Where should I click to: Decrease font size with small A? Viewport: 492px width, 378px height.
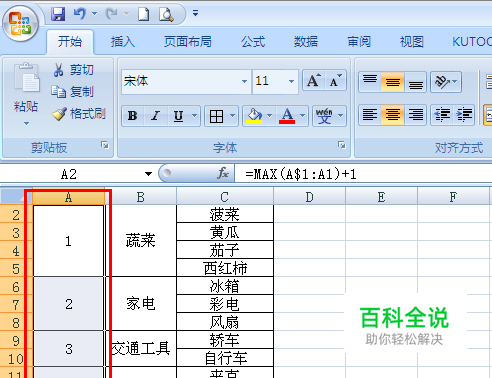[336, 81]
